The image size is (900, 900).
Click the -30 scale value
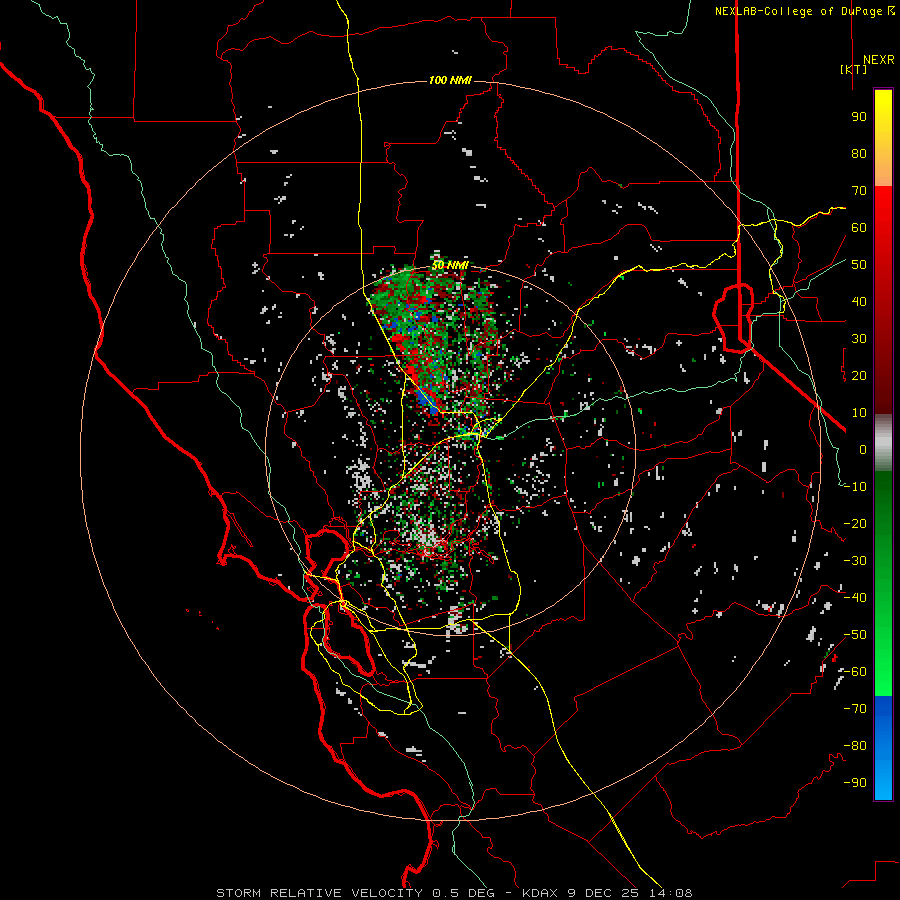[x=855, y=561]
